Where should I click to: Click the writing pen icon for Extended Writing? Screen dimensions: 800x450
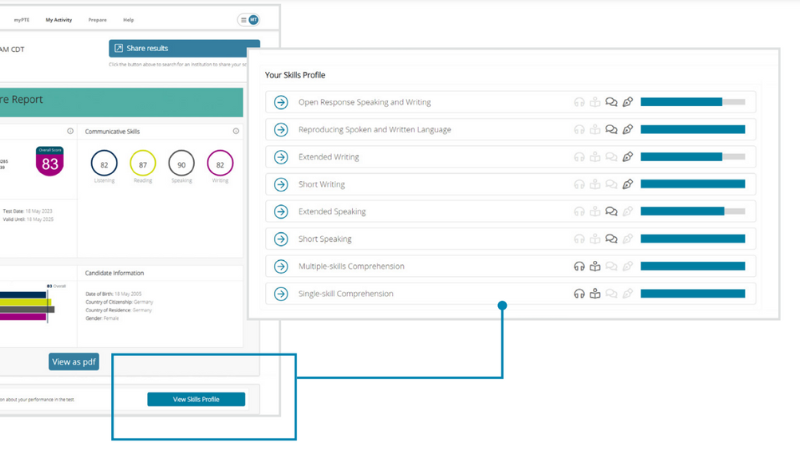tap(627, 157)
